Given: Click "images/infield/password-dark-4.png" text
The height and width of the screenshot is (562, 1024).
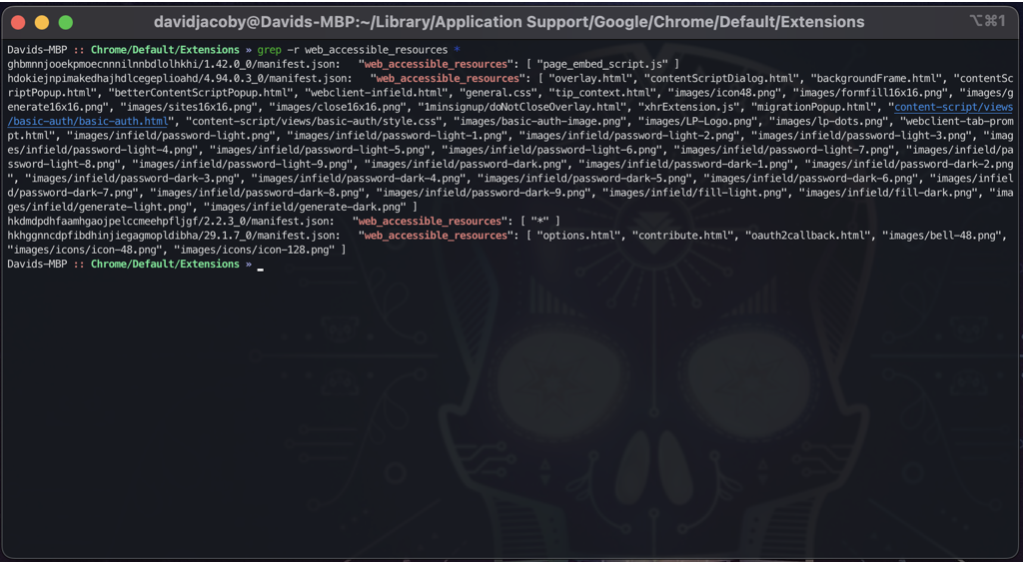Looking at the screenshot, I should point(358,178).
